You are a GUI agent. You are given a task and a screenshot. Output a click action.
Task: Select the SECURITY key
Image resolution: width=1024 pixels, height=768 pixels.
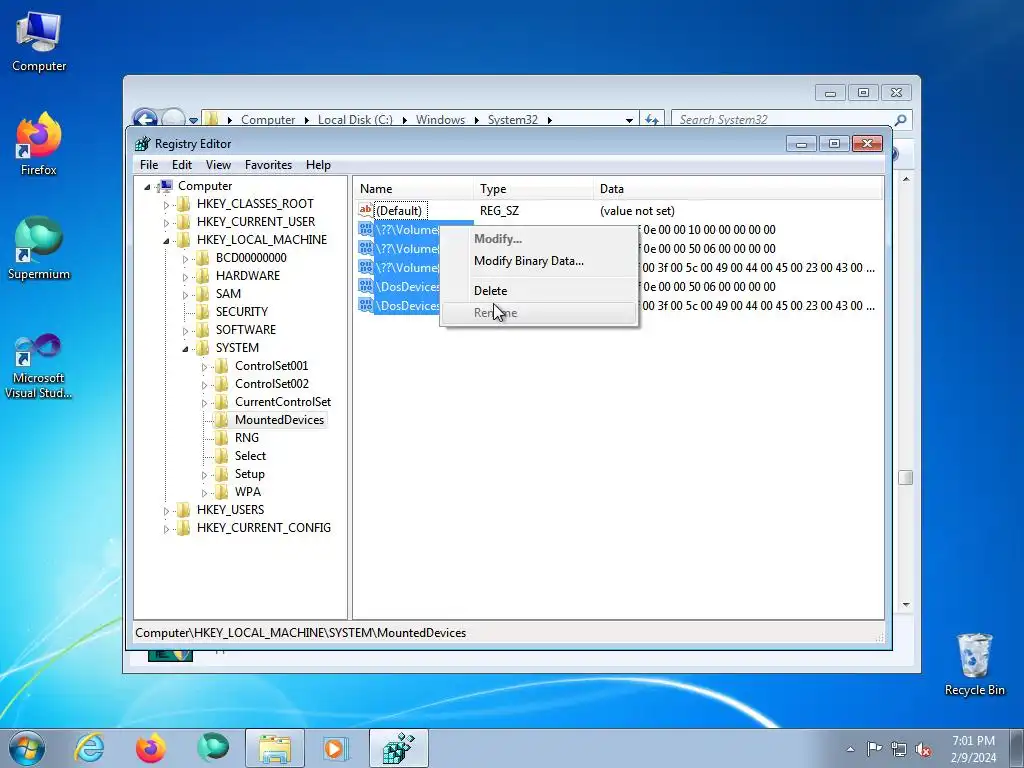242,312
